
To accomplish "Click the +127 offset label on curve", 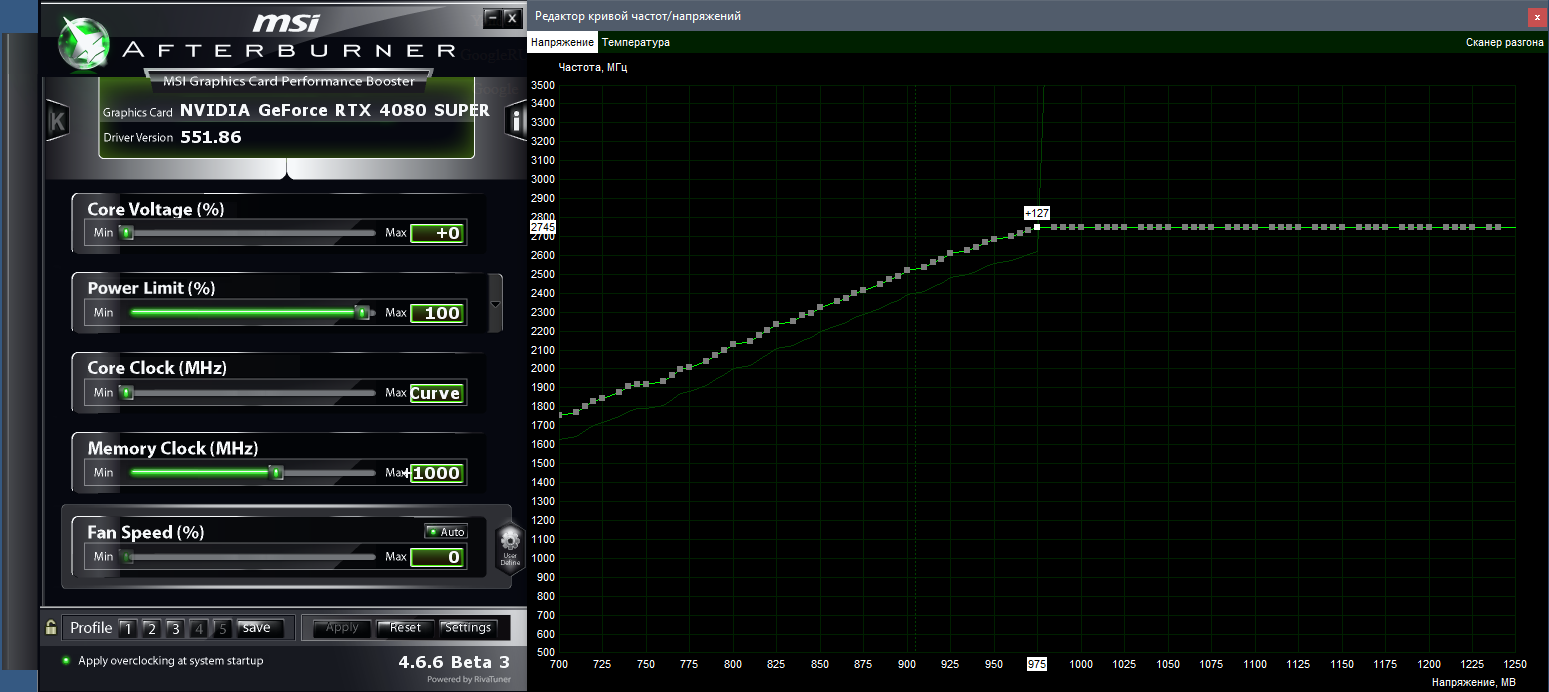I will (1037, 213).
